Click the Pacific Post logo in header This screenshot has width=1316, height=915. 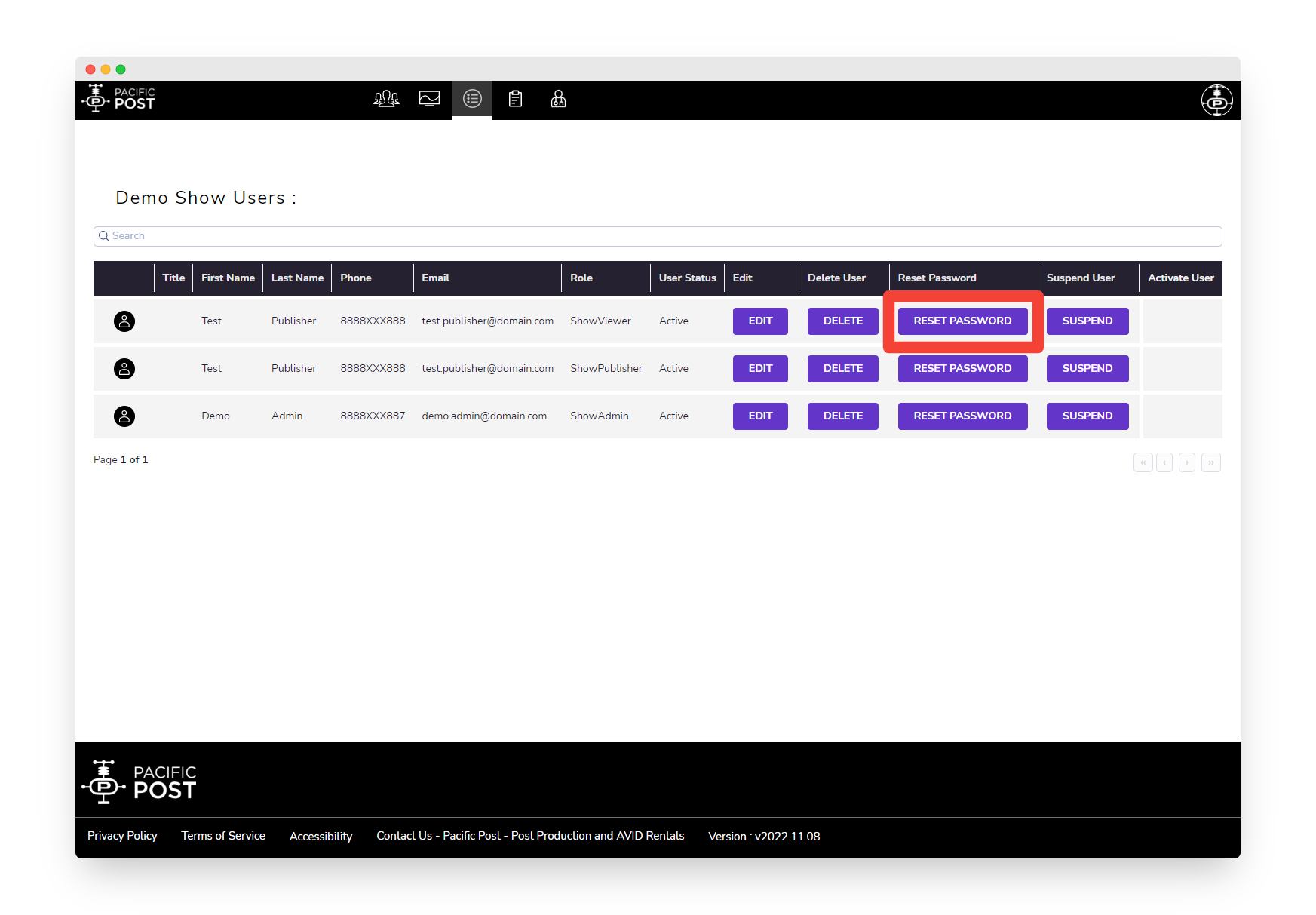pos(118,99)
